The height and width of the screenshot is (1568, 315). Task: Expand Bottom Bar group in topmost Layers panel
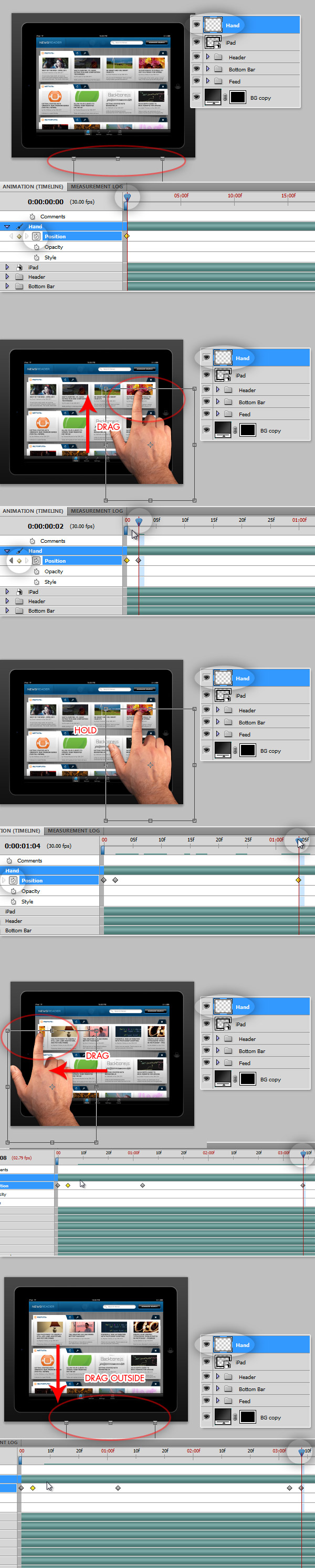208,69
